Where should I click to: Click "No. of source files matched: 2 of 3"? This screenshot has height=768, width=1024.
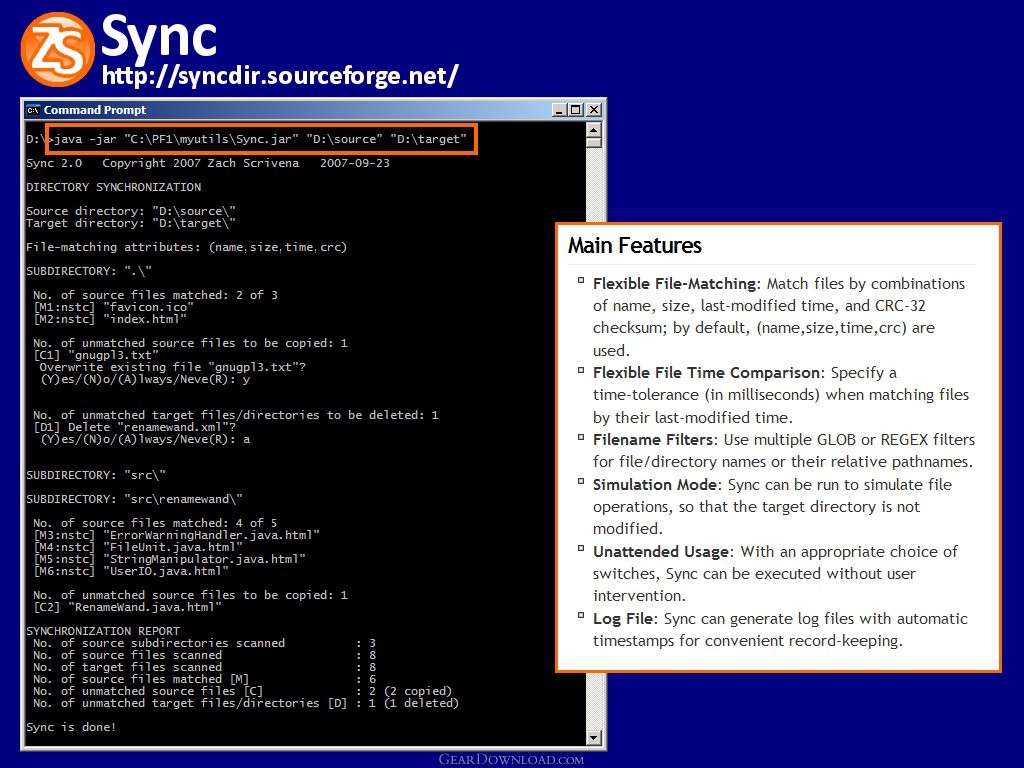(155, 295)
